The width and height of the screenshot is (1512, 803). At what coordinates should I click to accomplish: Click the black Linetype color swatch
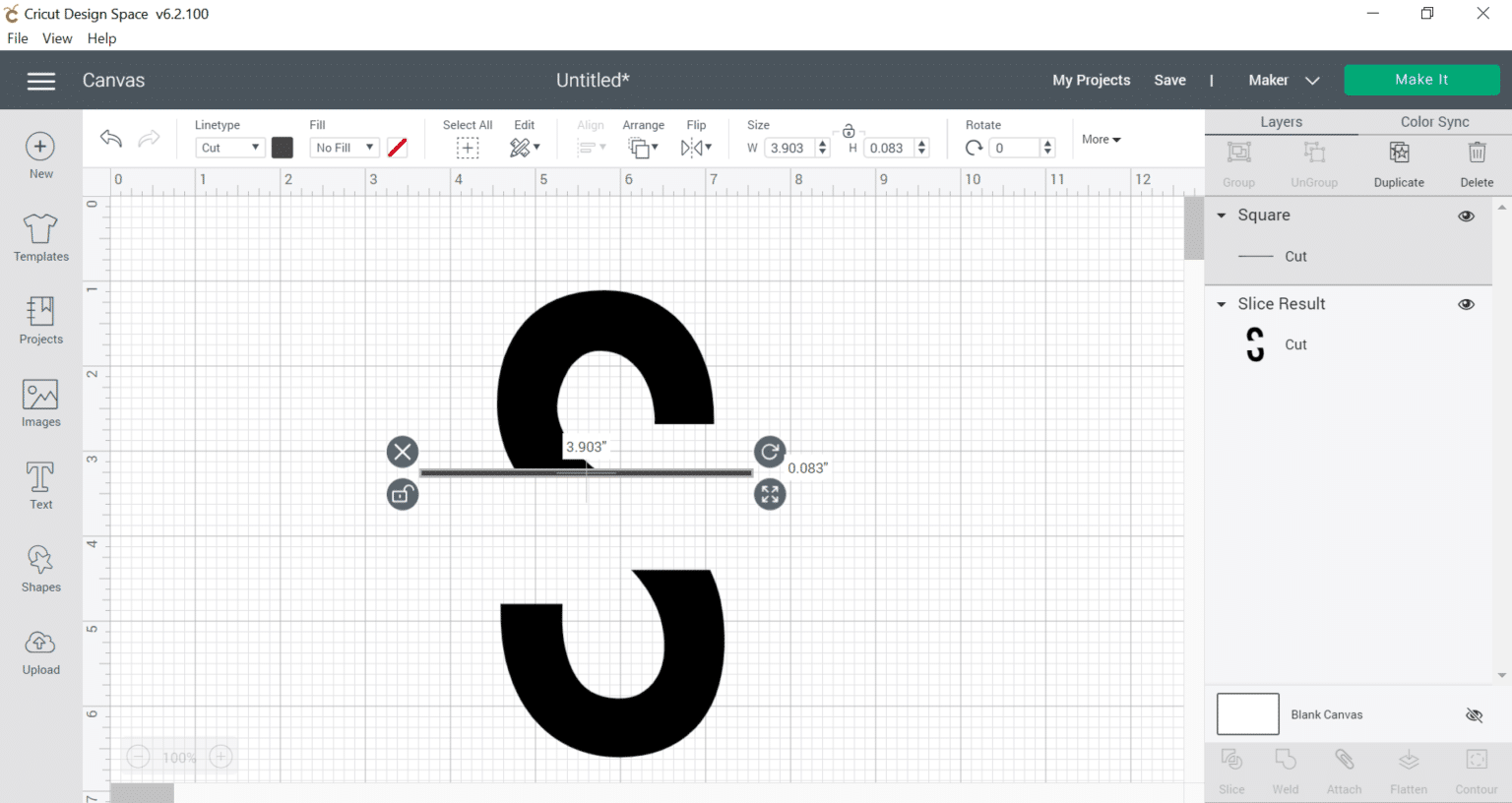(x=283, y=147)
